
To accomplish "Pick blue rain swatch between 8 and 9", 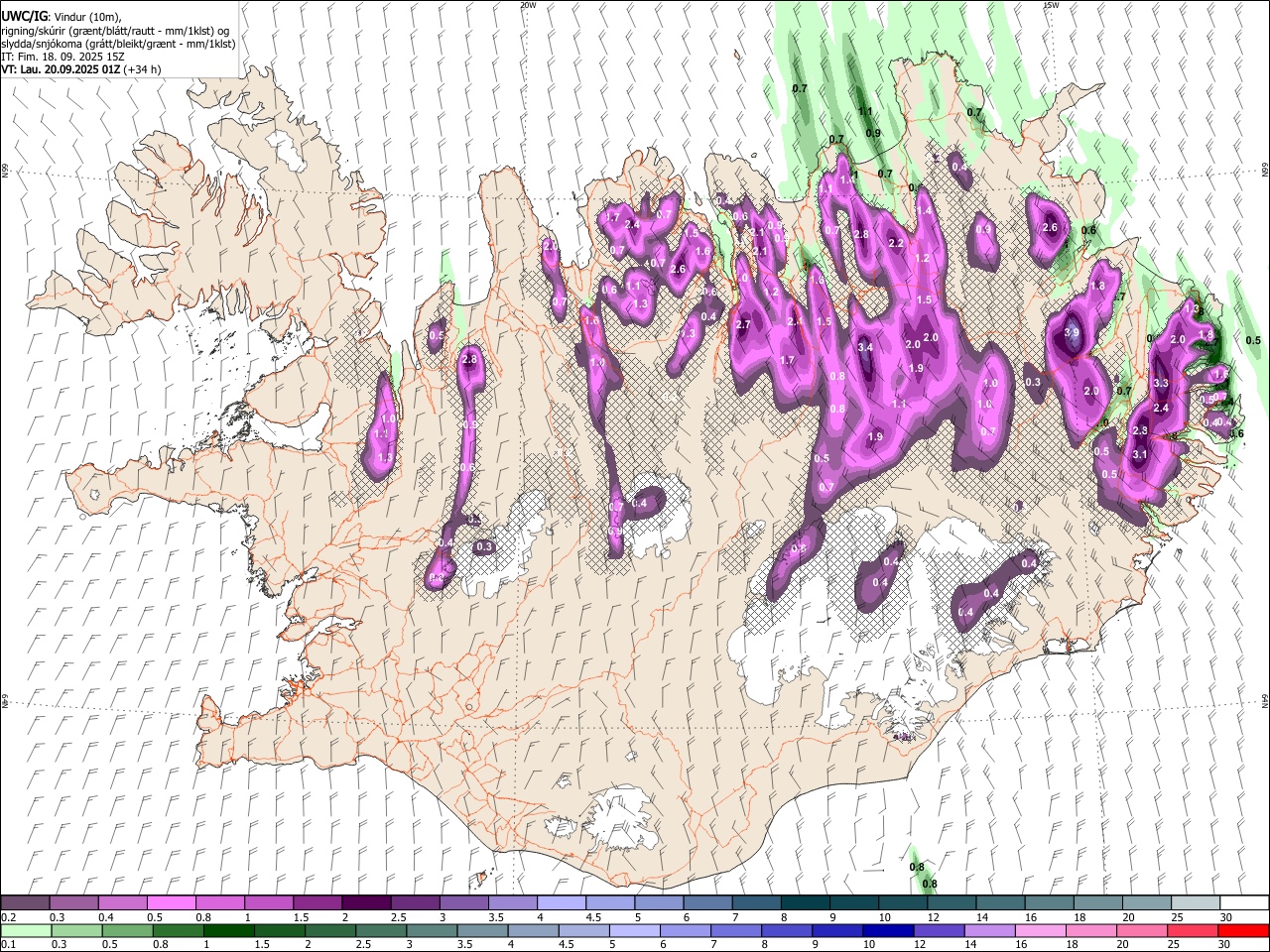I will (x=787, y=930).
